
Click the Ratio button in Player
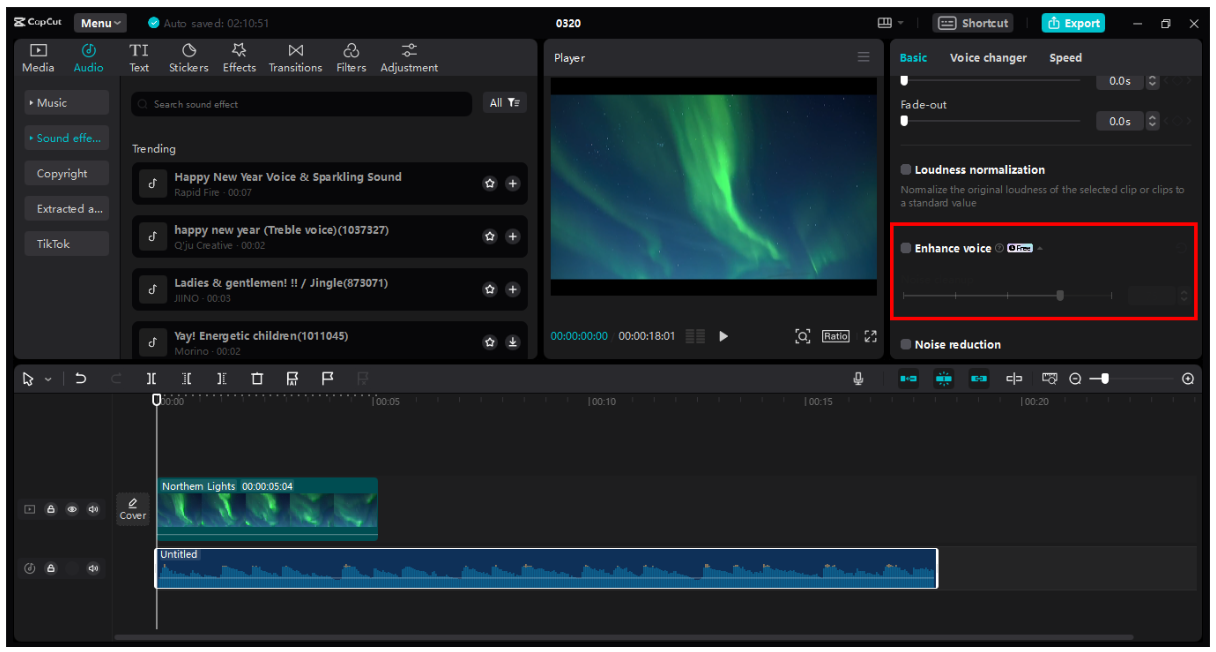pyautogui.click(x=836, y=336)
